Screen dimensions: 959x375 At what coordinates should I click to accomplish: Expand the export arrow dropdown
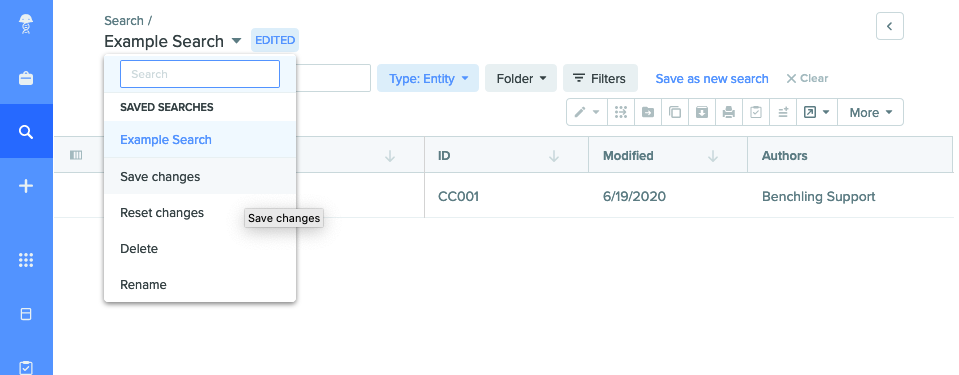click(x=816, y=113)
